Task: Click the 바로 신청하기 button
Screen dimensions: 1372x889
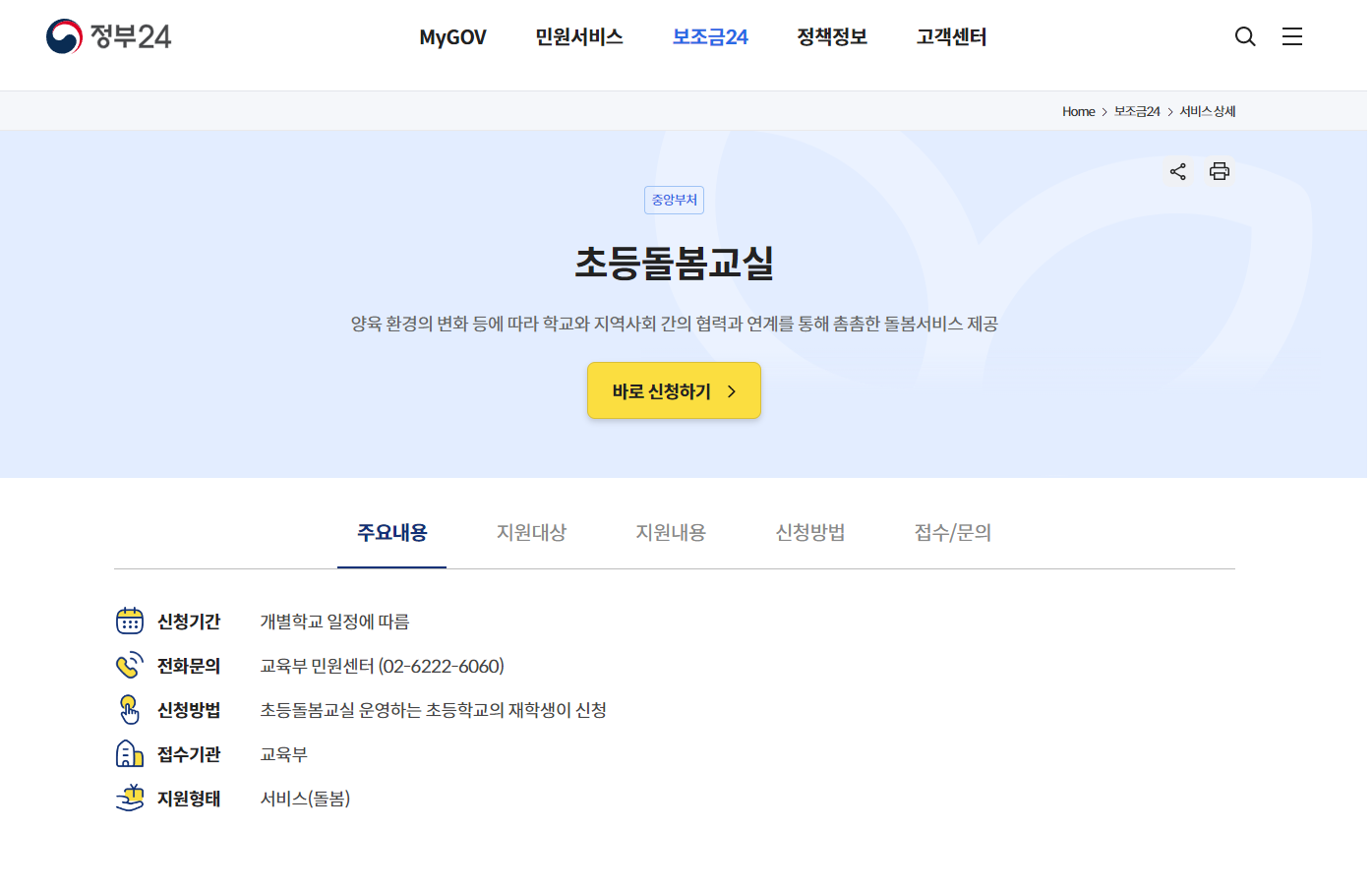Action: tap(674, 390)
